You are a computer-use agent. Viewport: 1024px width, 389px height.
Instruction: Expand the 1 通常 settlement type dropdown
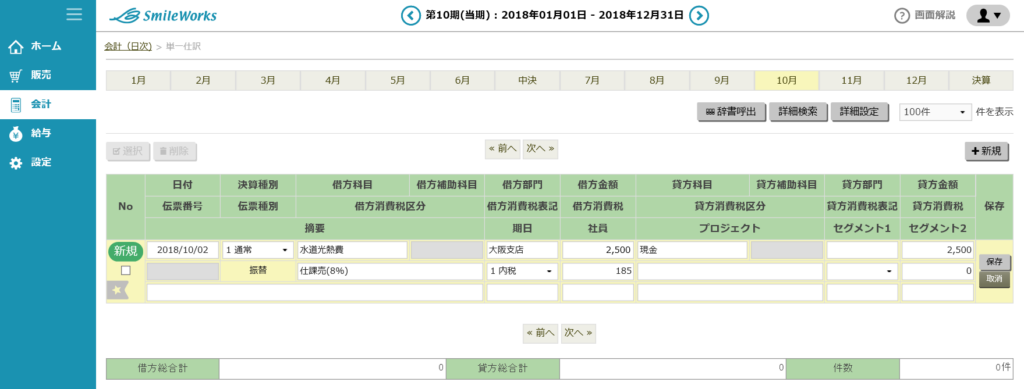click(x=258, y=250)
